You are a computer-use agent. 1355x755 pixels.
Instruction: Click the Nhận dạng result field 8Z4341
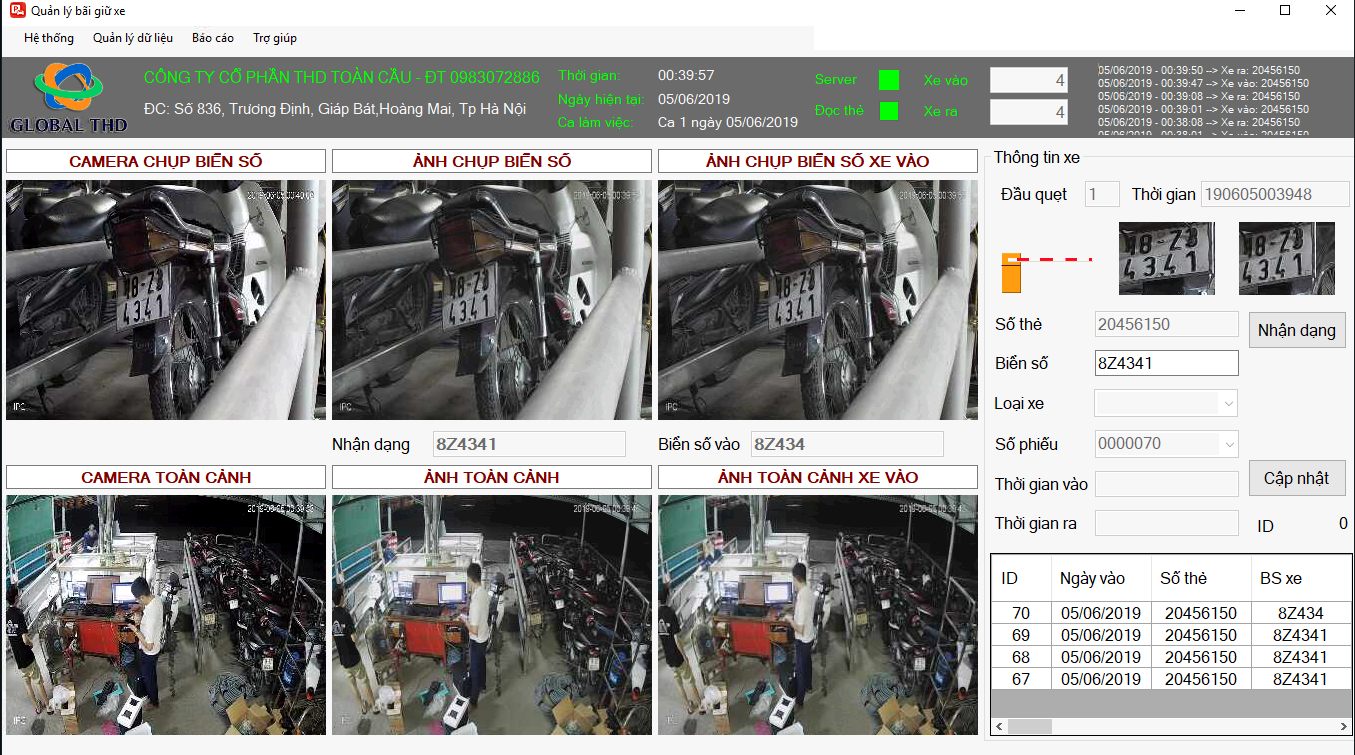pyautogui.click(x=529, y=444)
